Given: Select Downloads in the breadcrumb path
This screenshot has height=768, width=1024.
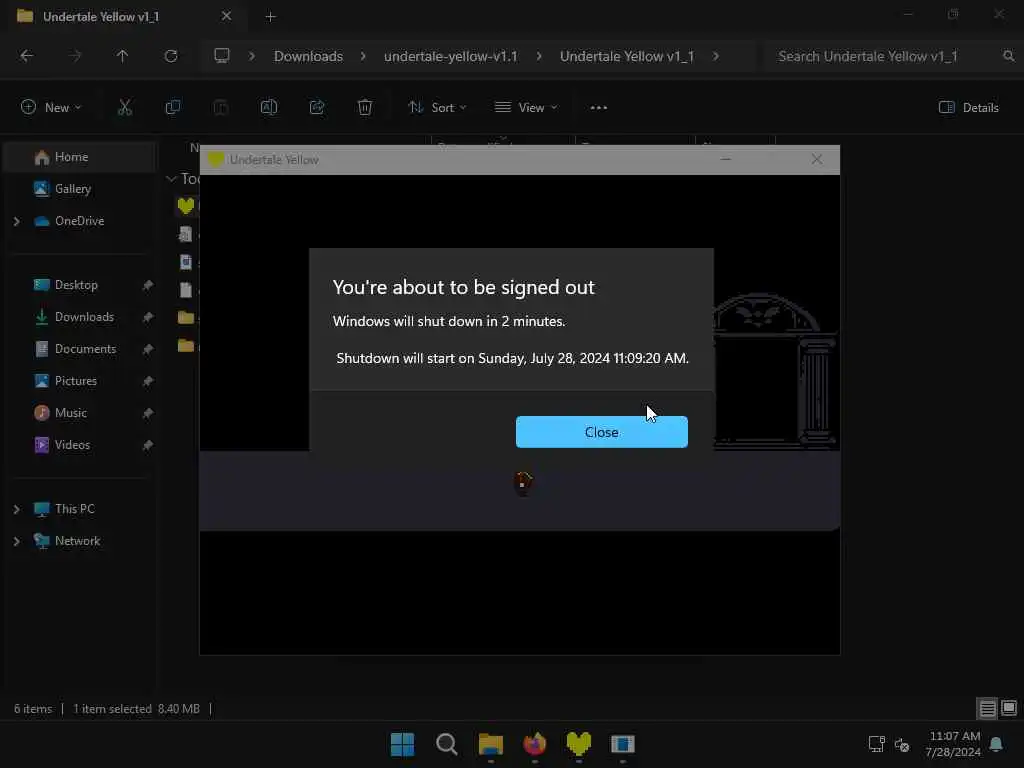Looking at the screenshot, I should (308, 56).
